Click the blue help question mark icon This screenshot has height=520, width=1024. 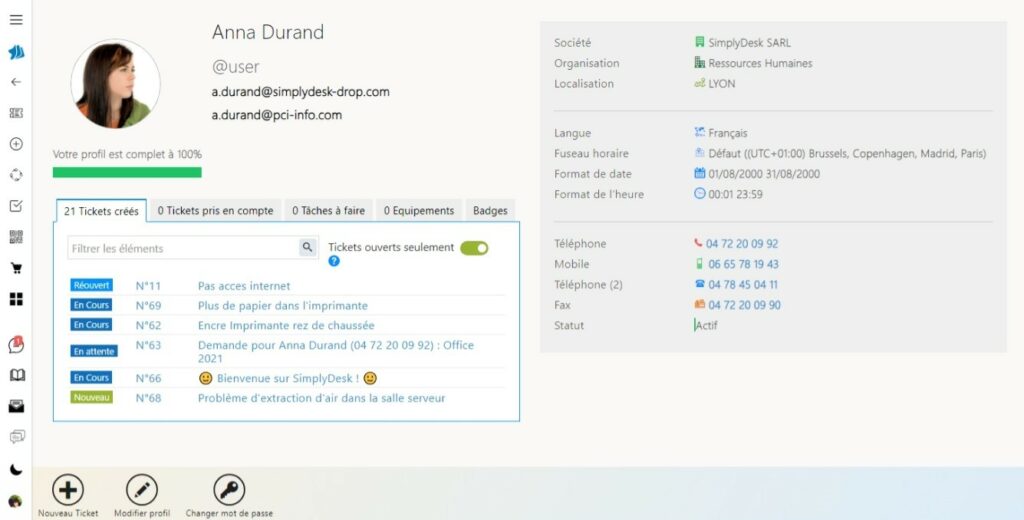pos(334,261)
